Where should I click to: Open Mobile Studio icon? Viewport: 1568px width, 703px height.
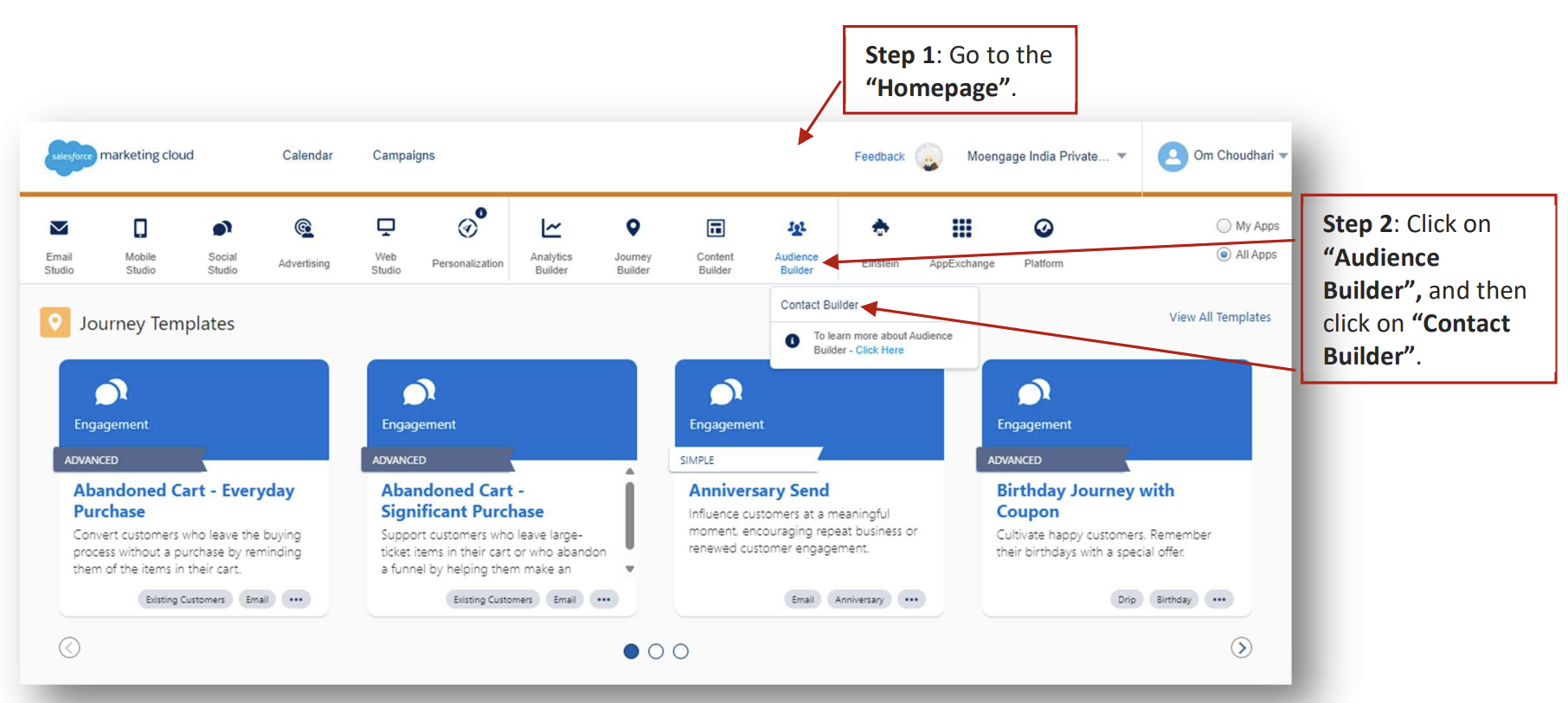pos(140,229)
